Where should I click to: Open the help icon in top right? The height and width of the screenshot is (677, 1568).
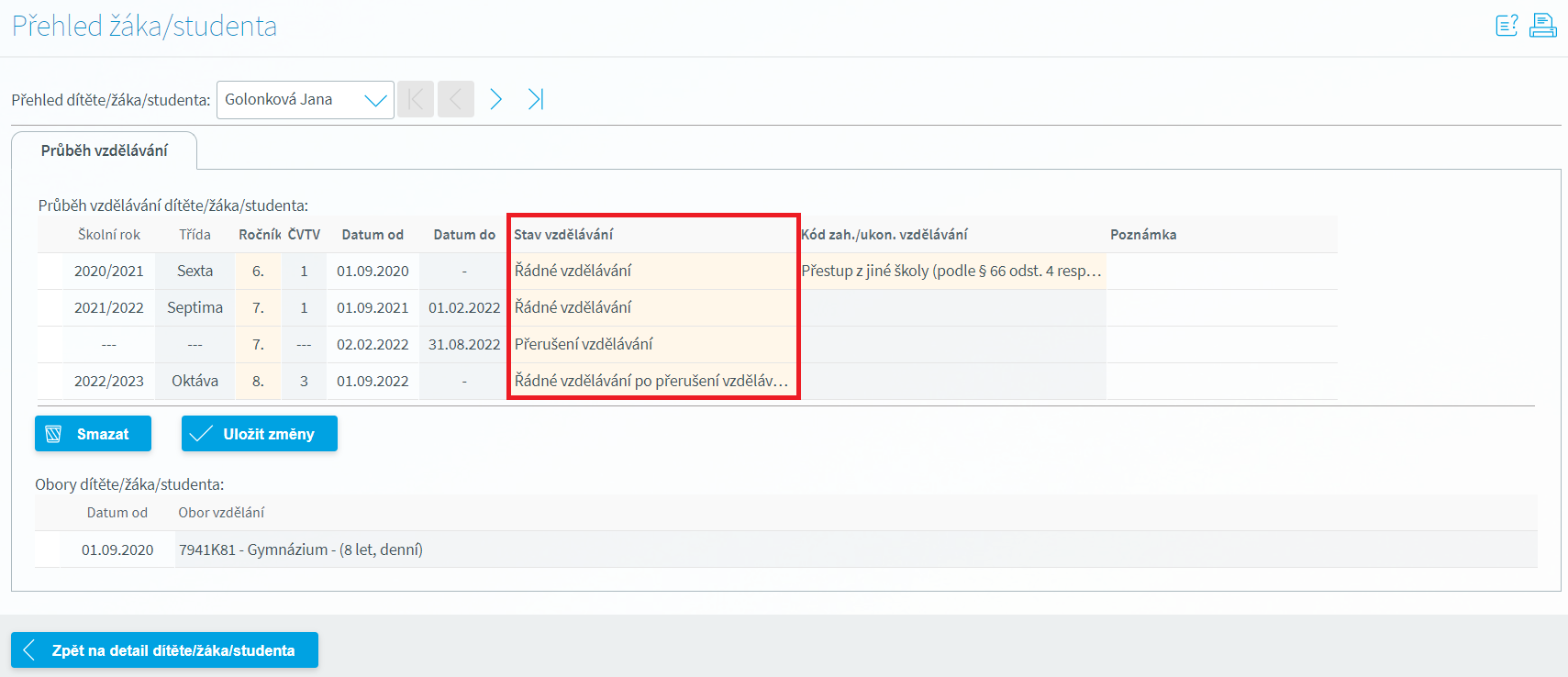1507,26
